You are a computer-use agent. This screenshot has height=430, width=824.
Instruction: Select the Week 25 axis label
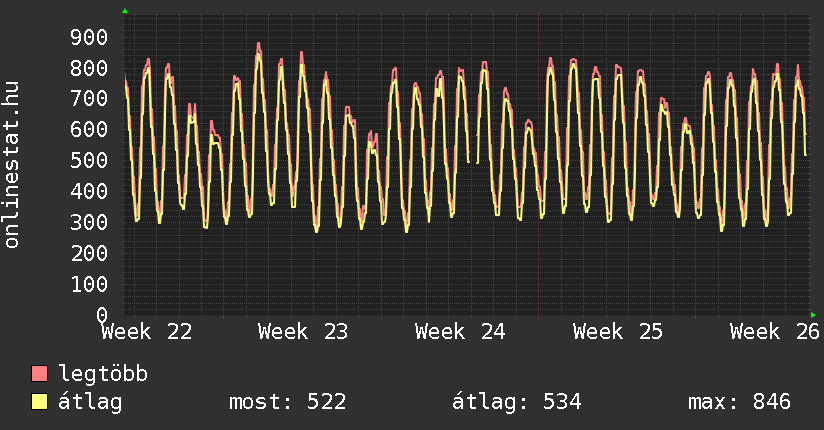point(618,332)
